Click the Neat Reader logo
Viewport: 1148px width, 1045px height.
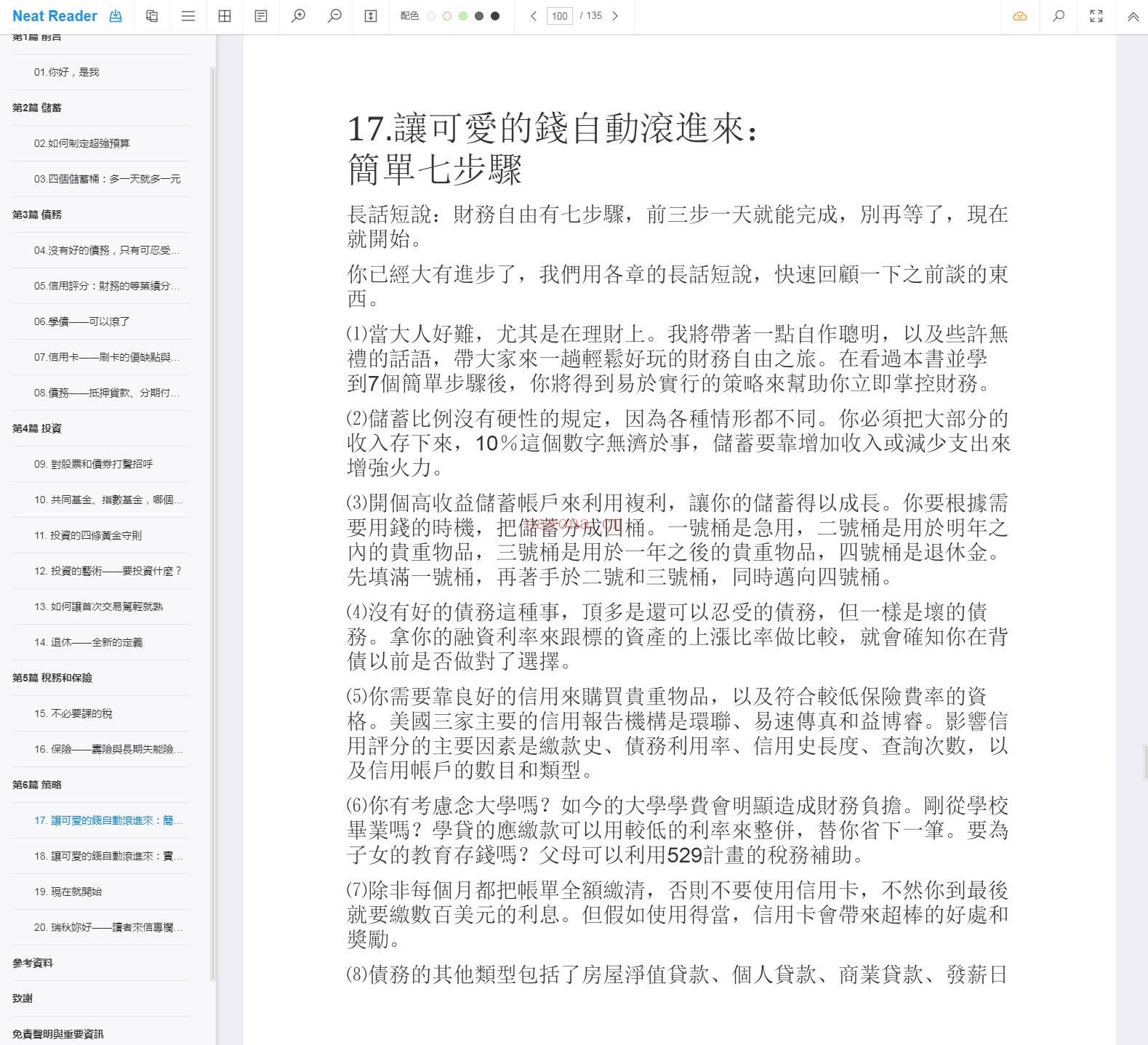55,16
